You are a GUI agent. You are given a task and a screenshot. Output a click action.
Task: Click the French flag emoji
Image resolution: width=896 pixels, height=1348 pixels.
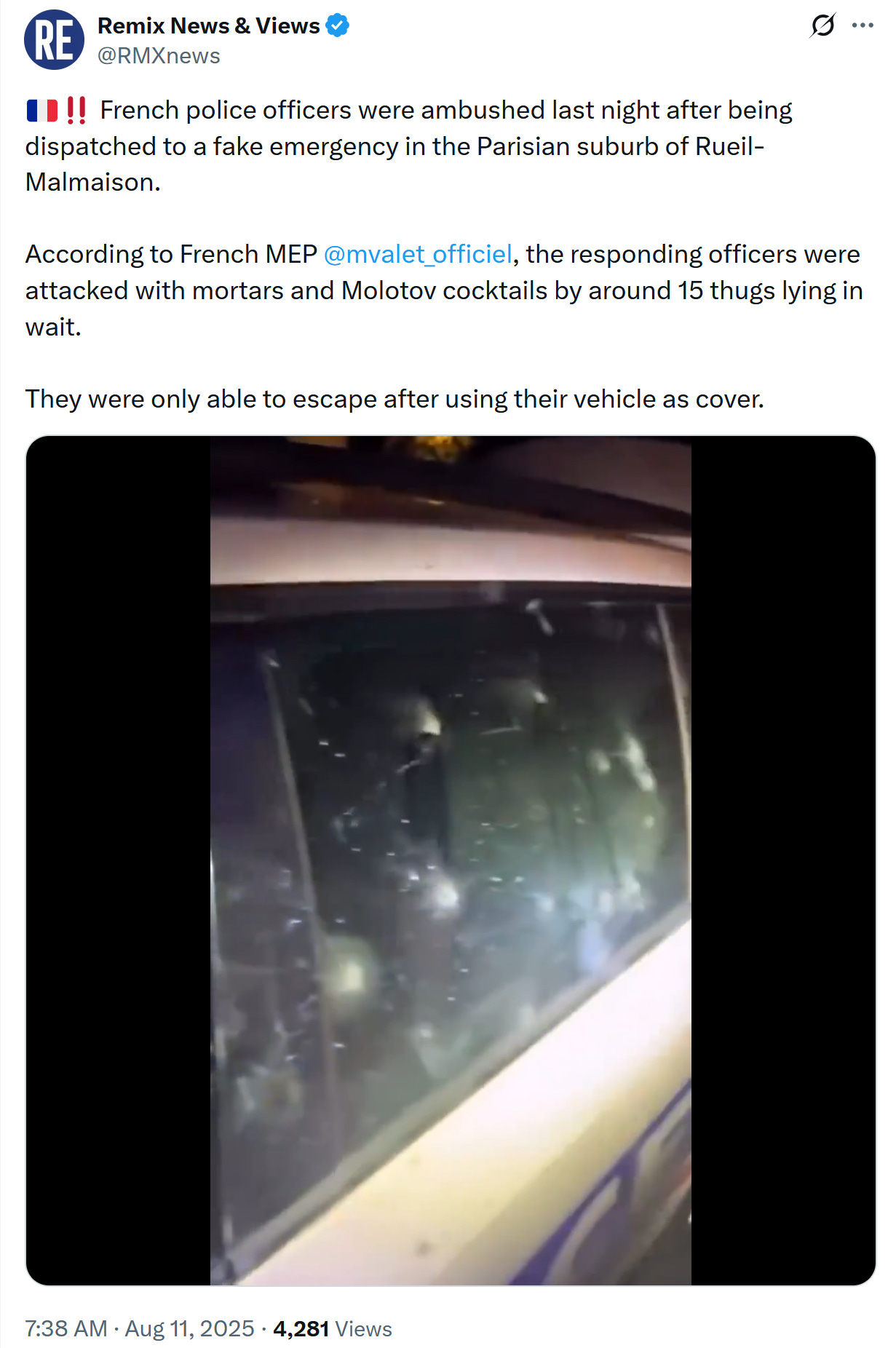pos(42,111)
